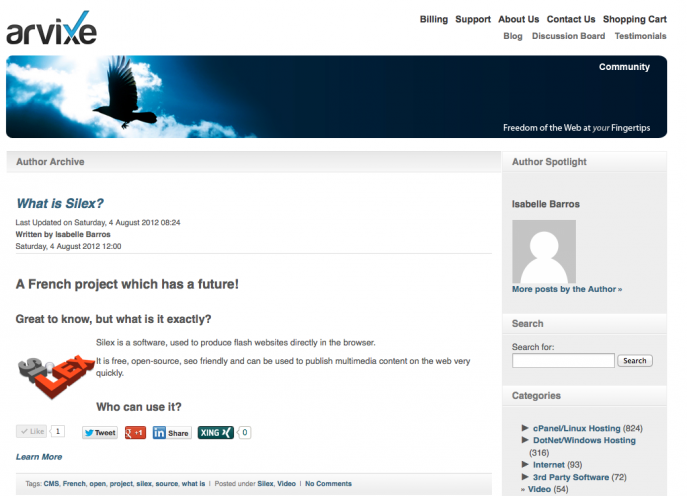Viewport: 687px width, 496px height.
Task: Share the post on XING
Action: pos(216,432)
